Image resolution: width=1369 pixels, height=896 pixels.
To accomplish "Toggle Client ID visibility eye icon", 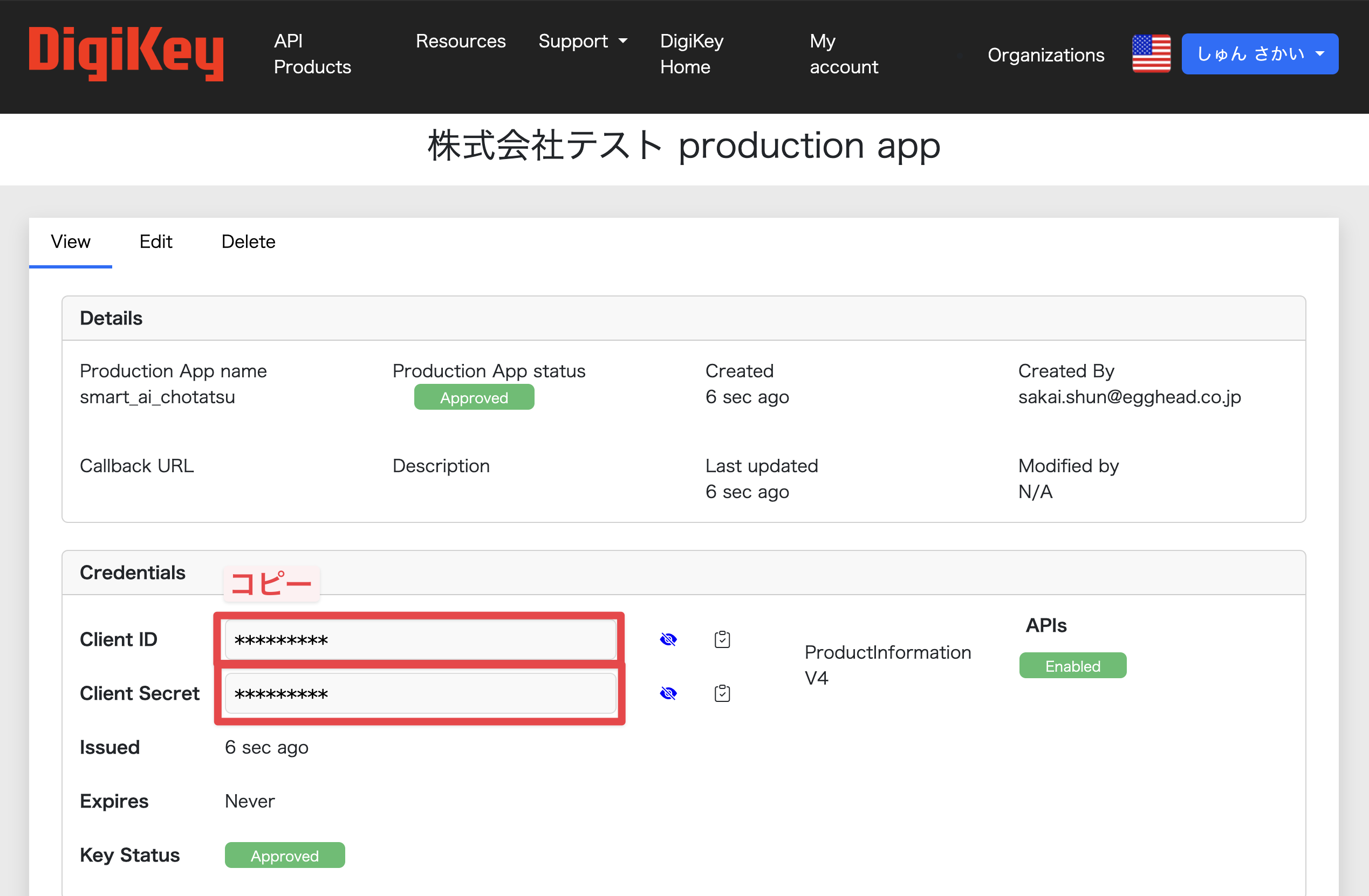I will click(x=668, y=639).
